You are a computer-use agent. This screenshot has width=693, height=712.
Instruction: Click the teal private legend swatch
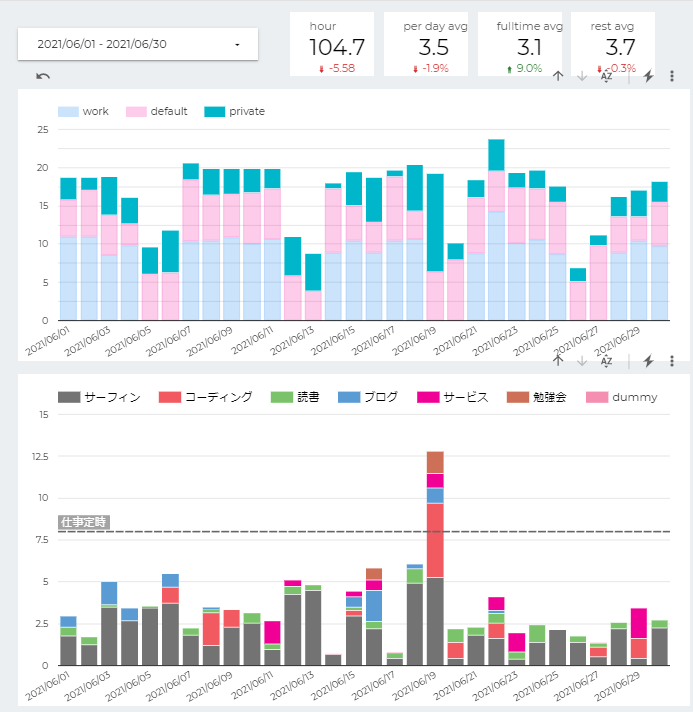(215, 112)
